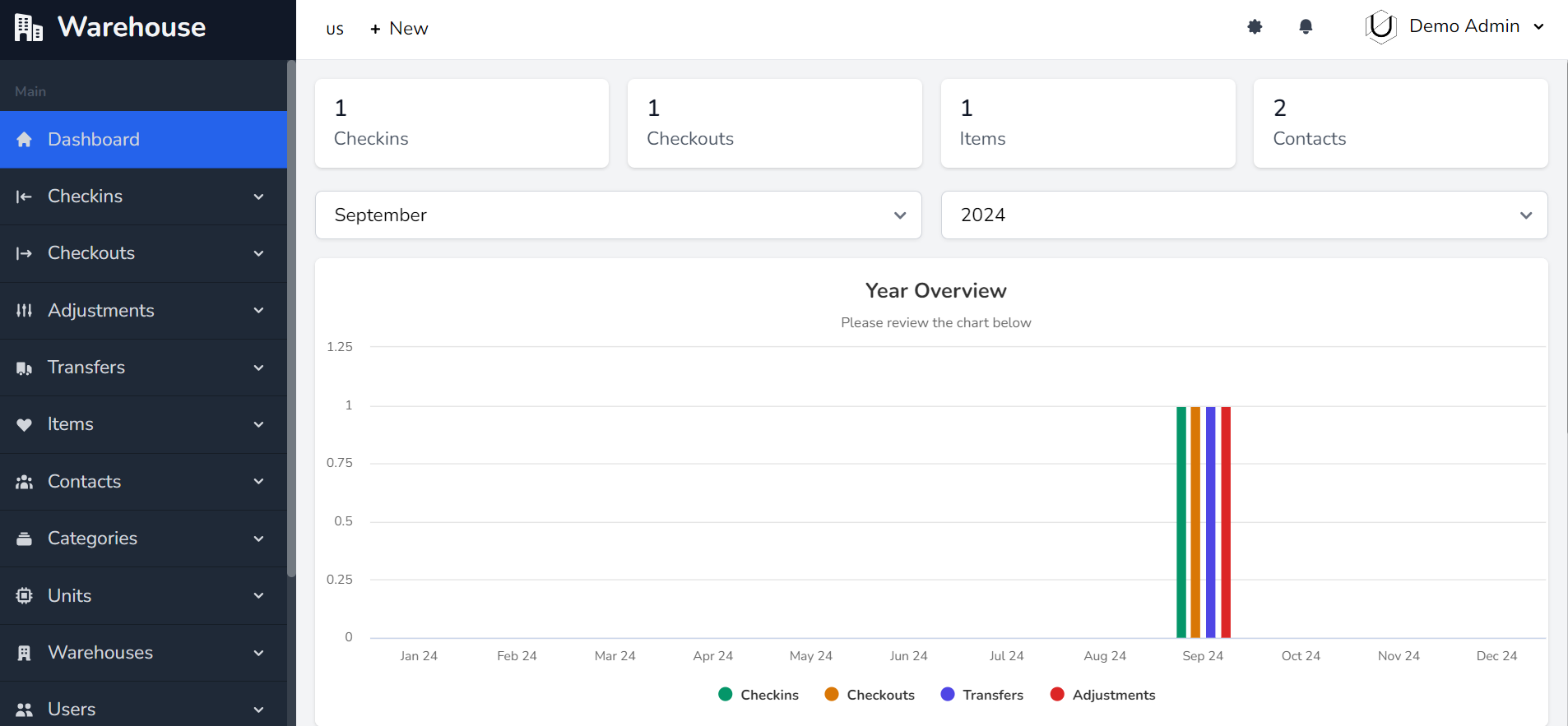1568x726 pixels.
Task: Open the September month dropdown
Action: pos(618,215)
